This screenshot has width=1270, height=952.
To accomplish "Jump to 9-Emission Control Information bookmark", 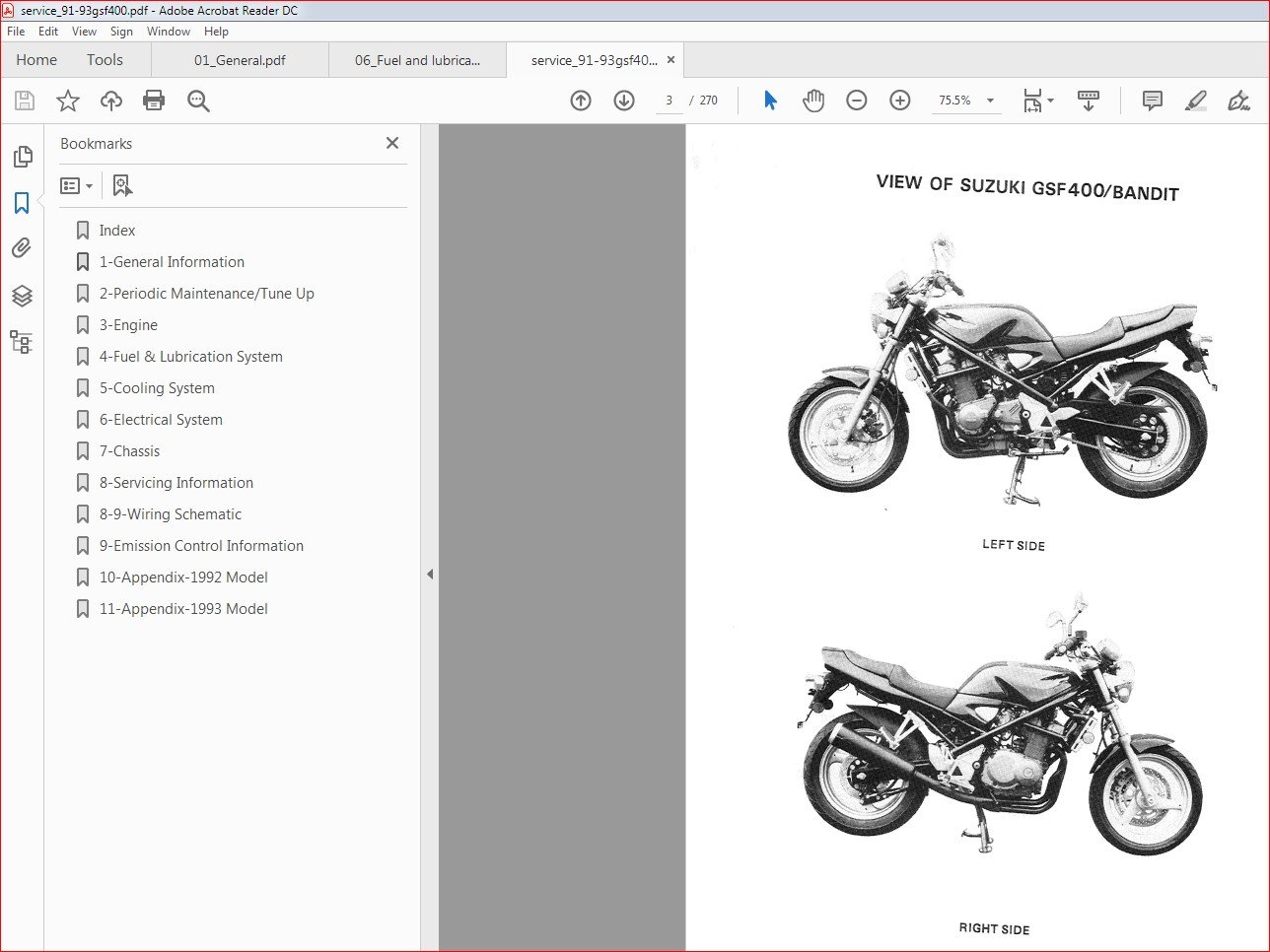I will click(201, 546).
